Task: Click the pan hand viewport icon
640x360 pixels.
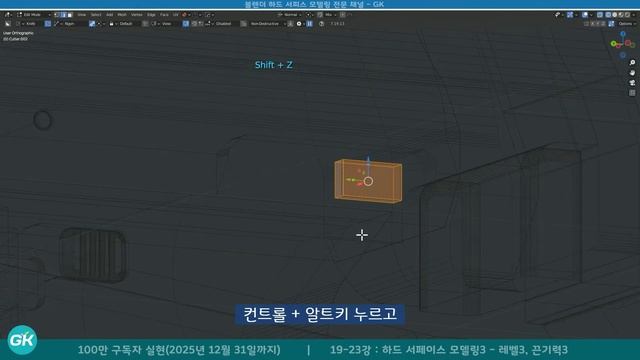Action: tap(632, 73)
